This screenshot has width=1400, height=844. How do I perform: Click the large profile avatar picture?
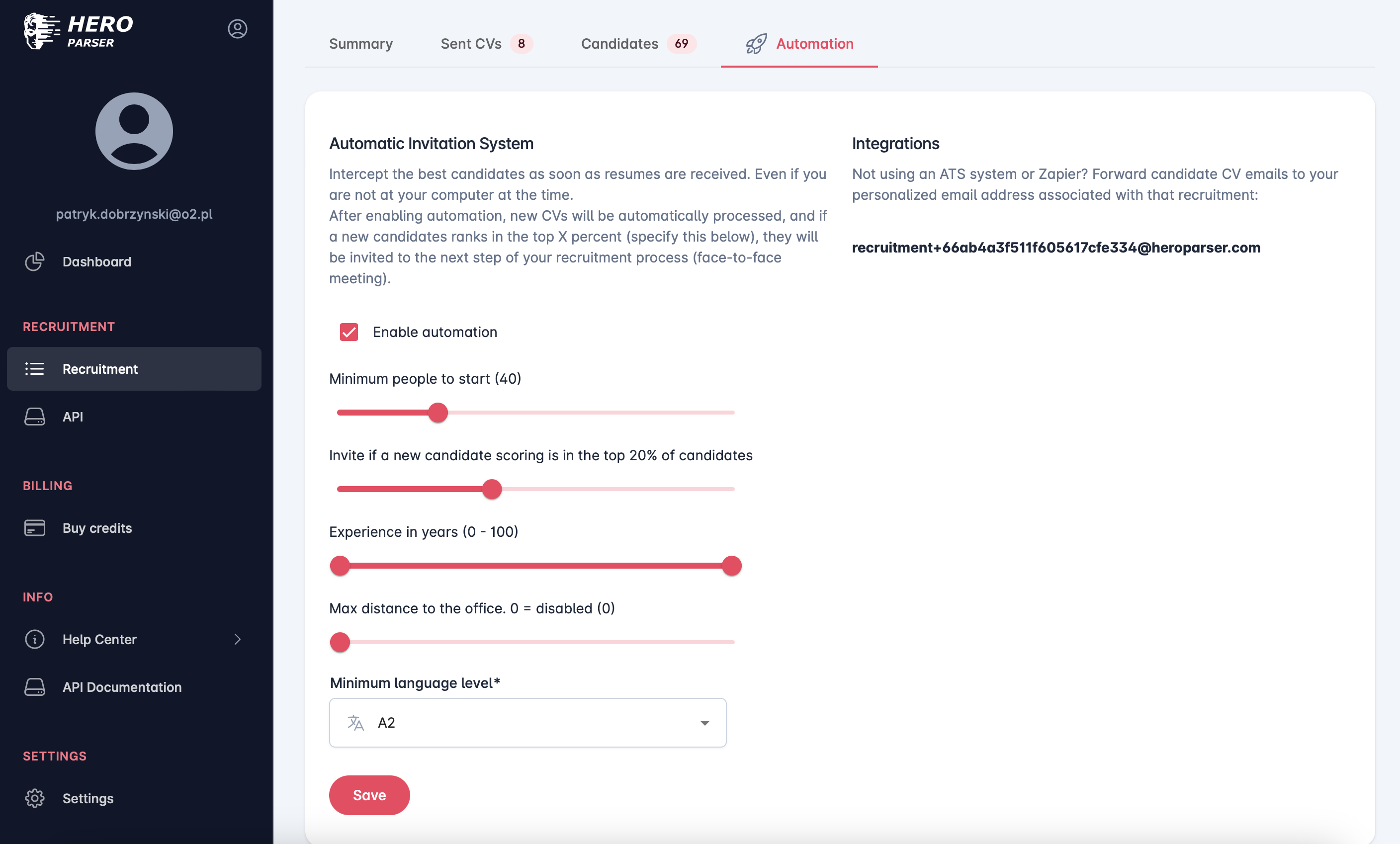coord(134,131)
